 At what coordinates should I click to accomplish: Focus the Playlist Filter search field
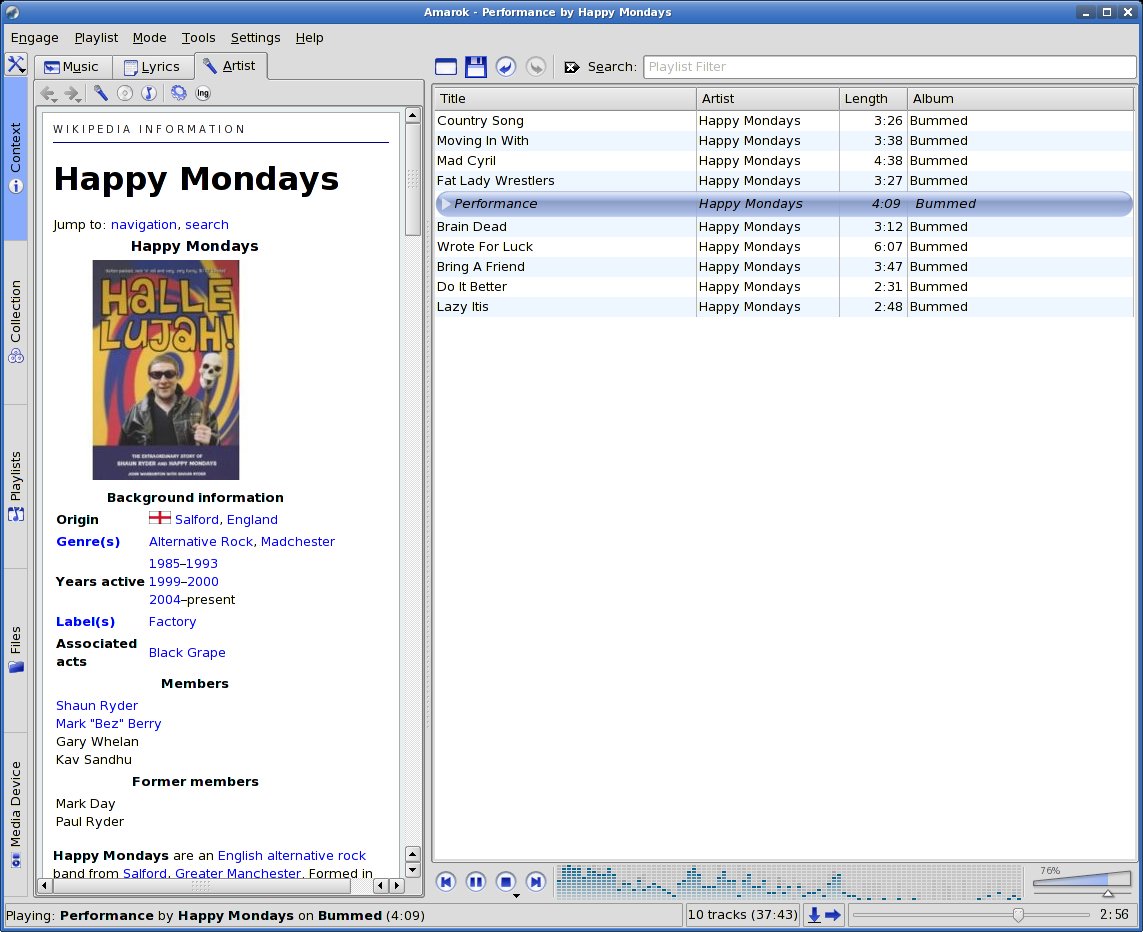tap(889, 67)
